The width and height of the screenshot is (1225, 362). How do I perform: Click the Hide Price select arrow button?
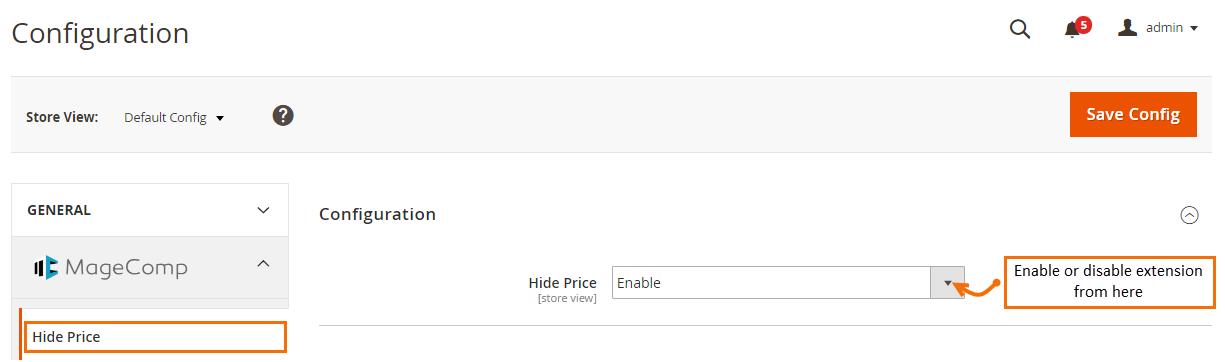click(948, 283)
